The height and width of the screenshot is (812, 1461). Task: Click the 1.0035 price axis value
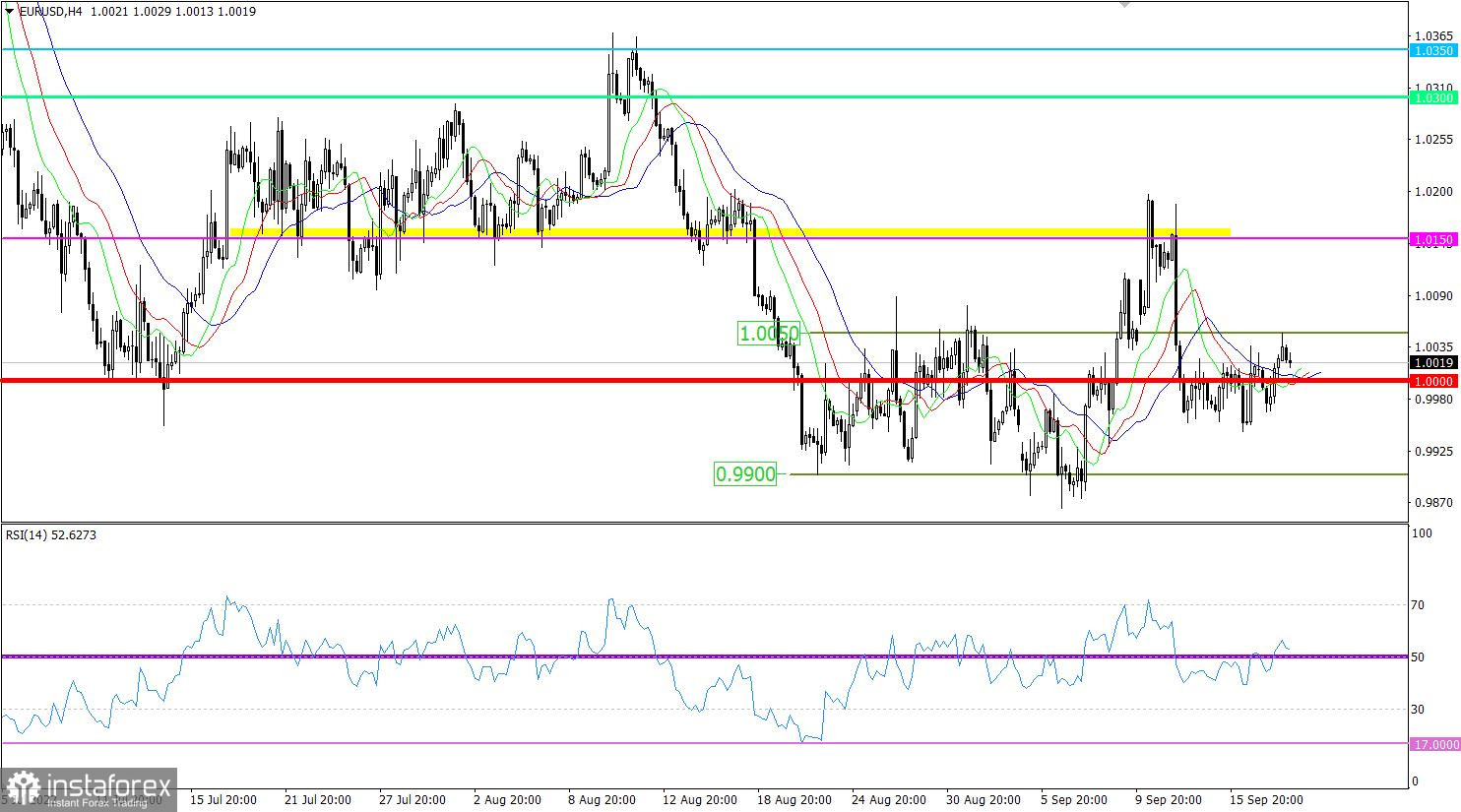[x=1432, y=347]
